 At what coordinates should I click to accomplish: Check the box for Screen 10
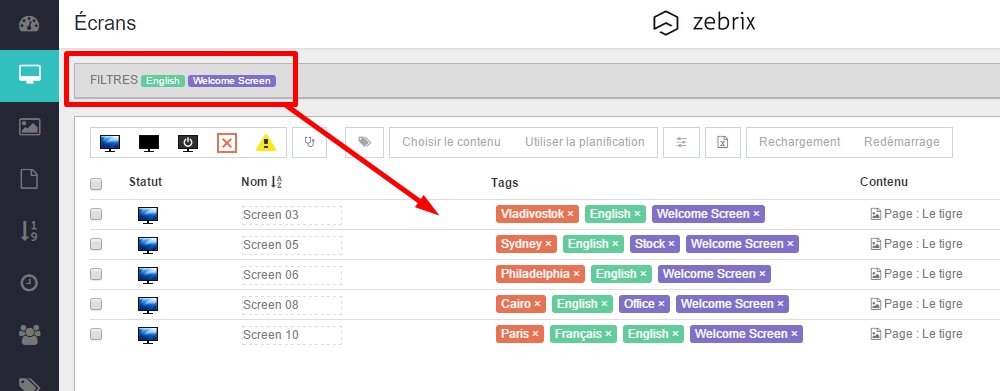click(x=96, y=334)
